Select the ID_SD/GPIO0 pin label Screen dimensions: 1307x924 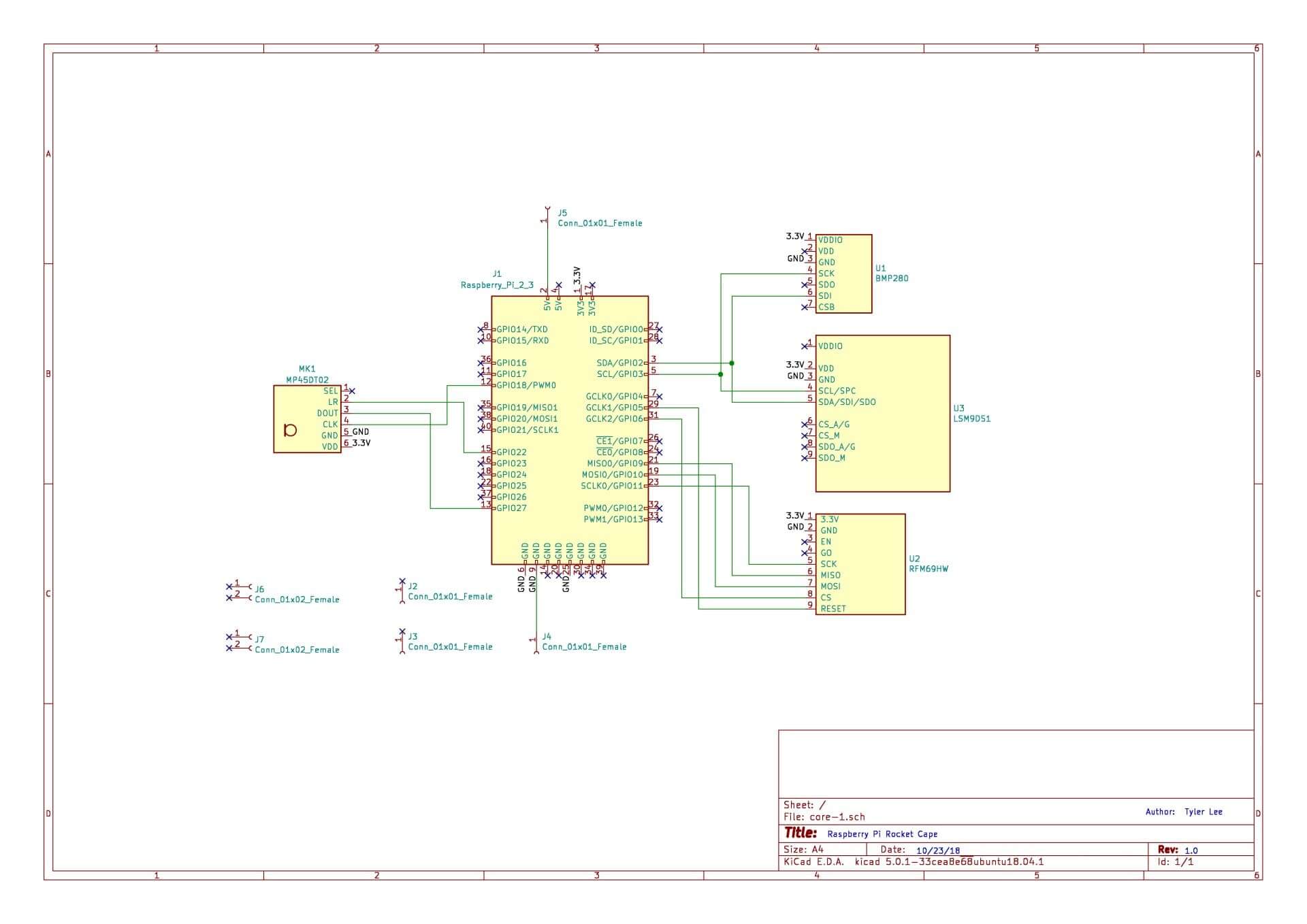pos(616,329)
